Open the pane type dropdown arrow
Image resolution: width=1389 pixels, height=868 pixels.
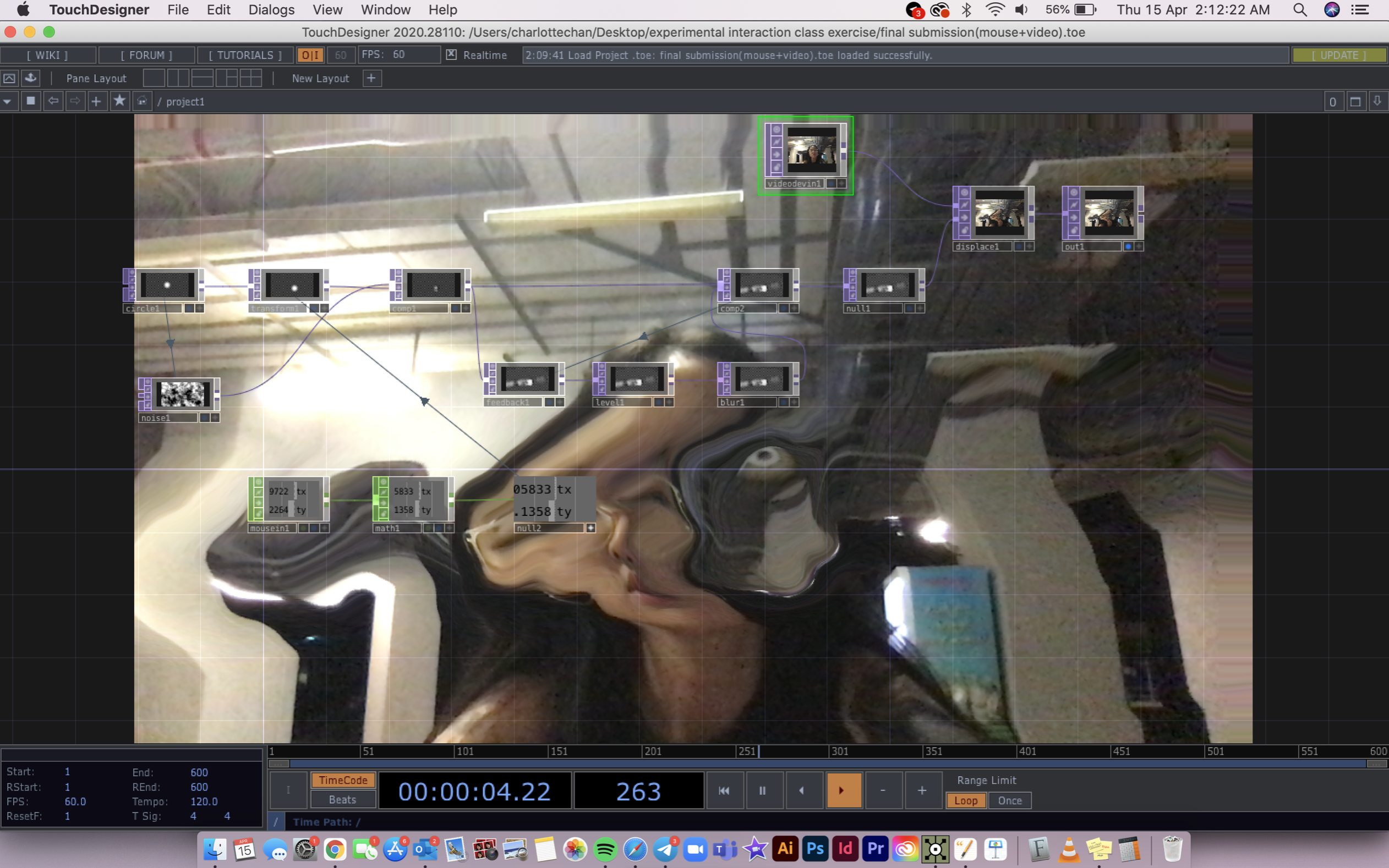(8, 102)
